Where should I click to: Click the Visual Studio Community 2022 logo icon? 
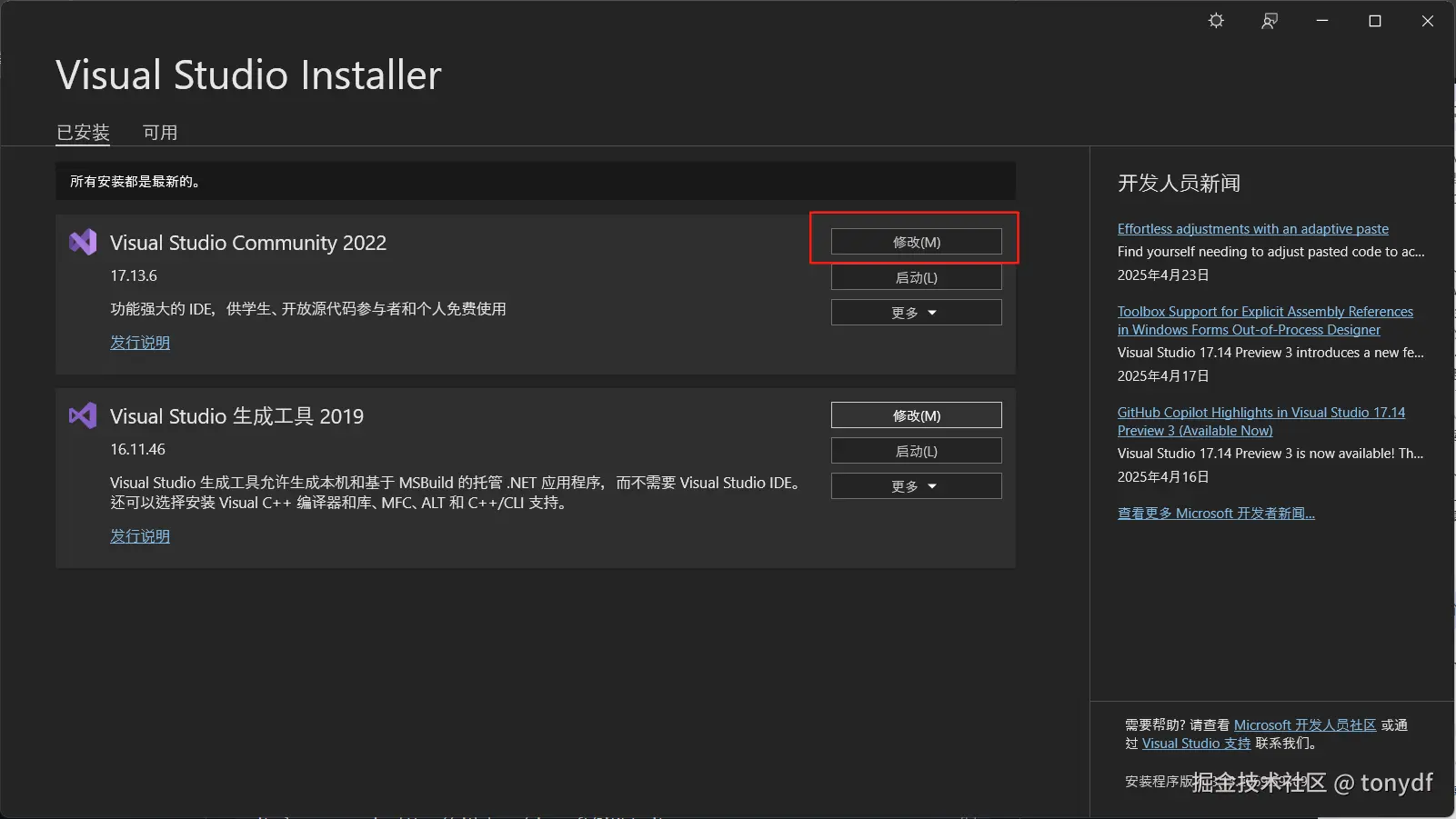pyautogui.click(x=83, y=242)
